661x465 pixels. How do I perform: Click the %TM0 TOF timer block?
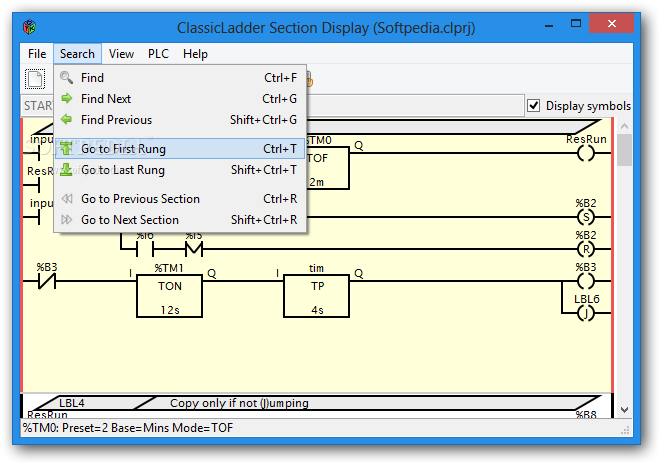(328, 168)
